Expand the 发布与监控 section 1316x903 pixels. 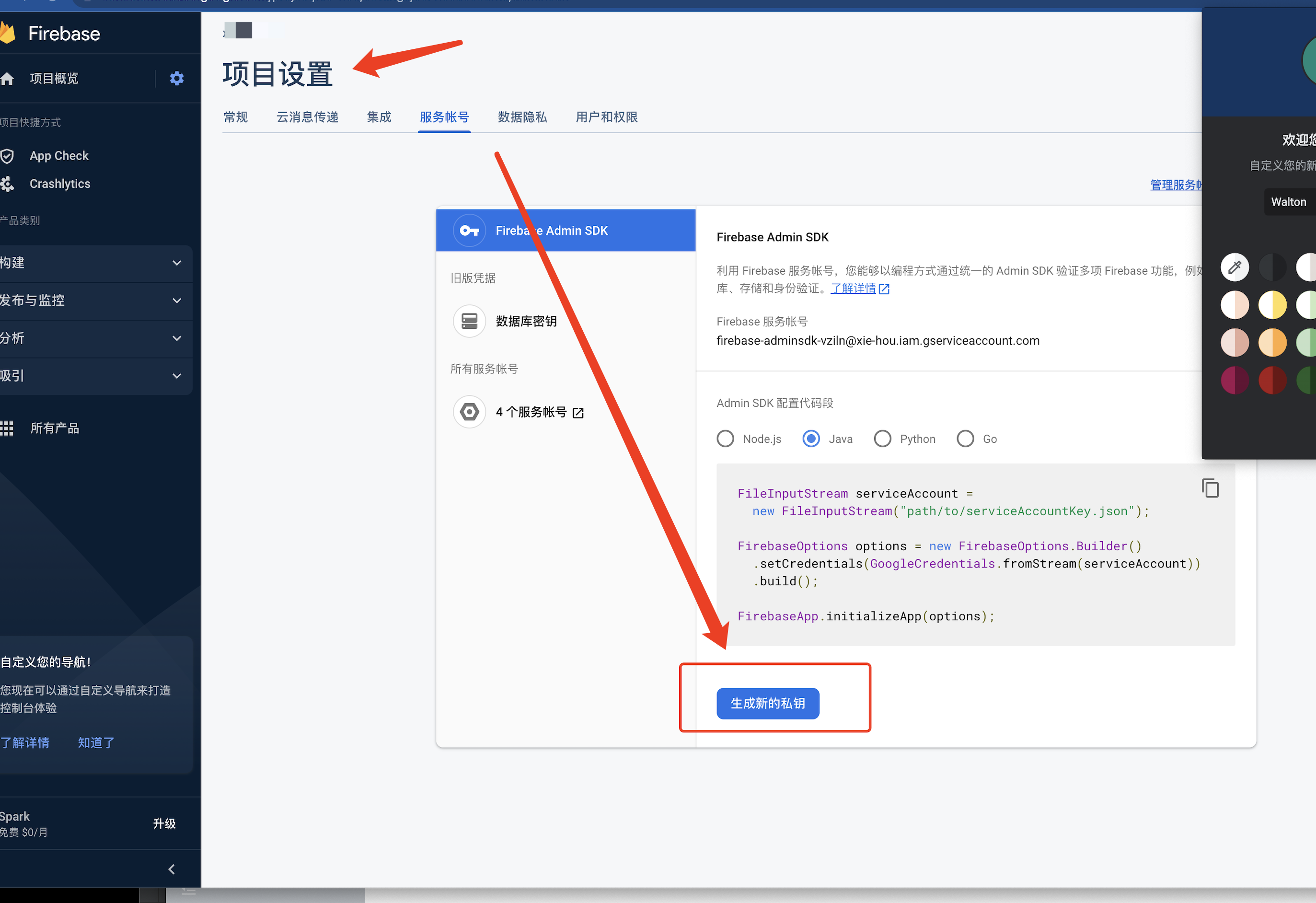177,300
